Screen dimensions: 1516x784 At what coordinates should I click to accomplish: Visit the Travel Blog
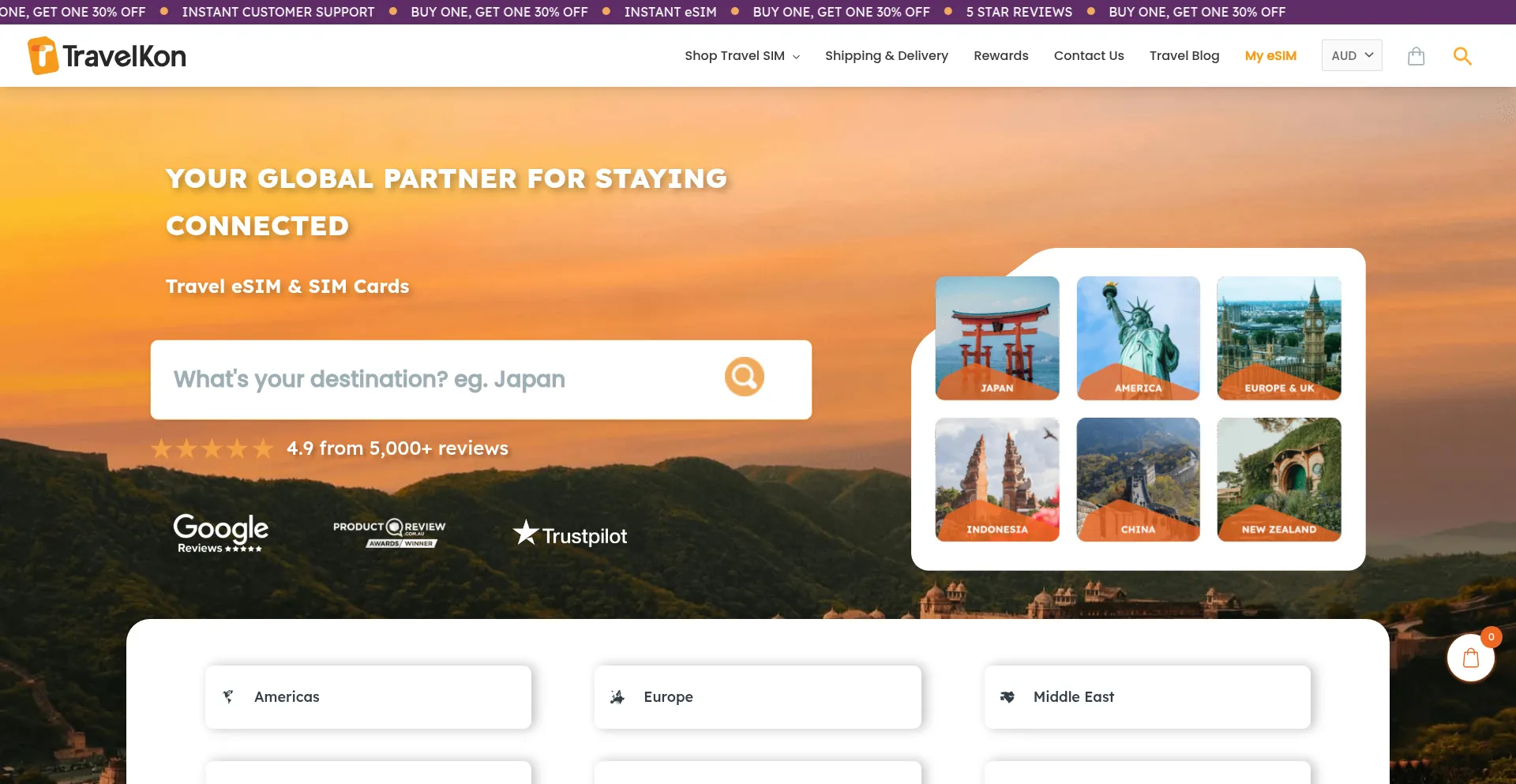click(1184, 56)
